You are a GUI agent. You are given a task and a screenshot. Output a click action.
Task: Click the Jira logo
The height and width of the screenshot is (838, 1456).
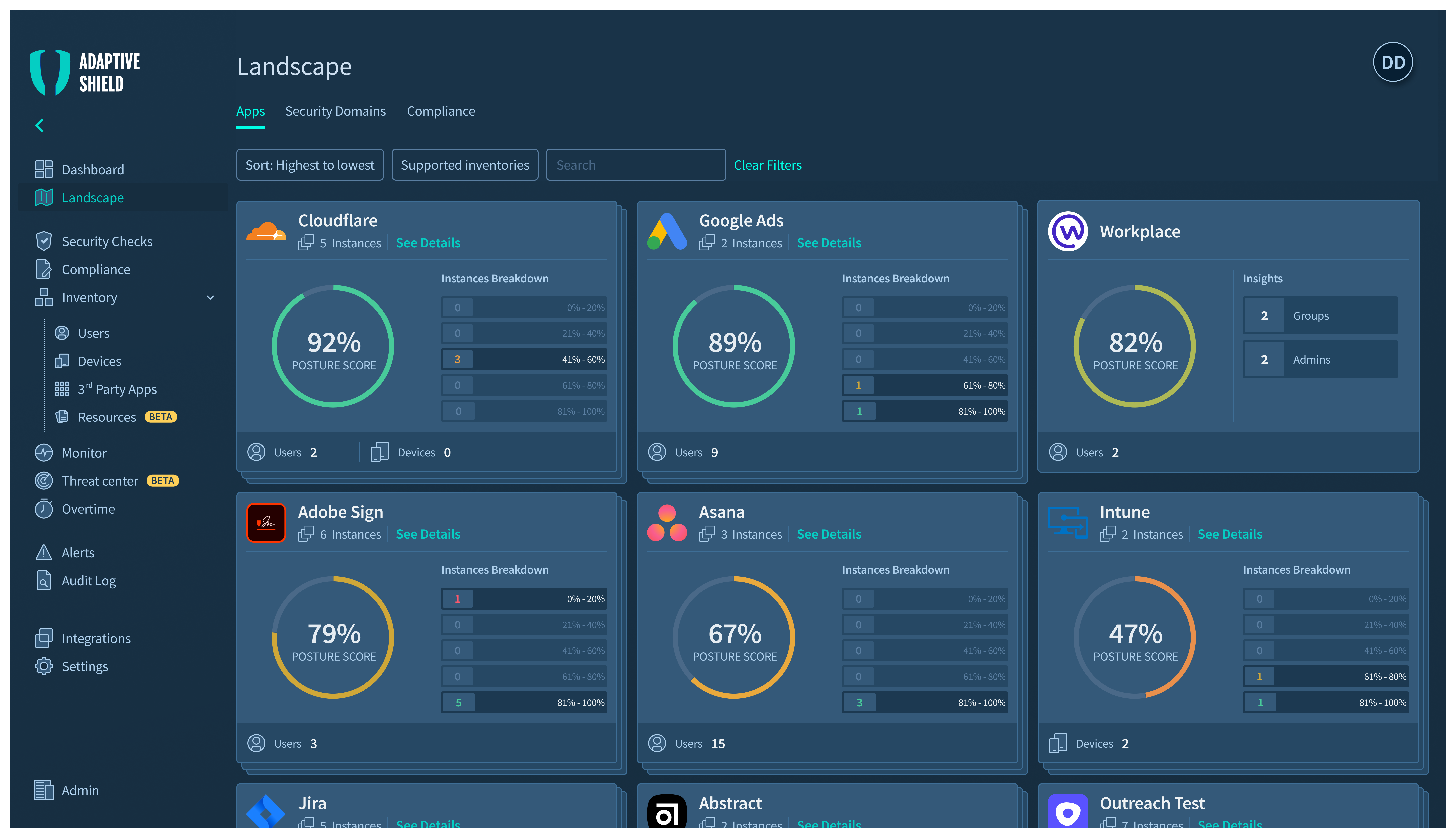[266, 811]
